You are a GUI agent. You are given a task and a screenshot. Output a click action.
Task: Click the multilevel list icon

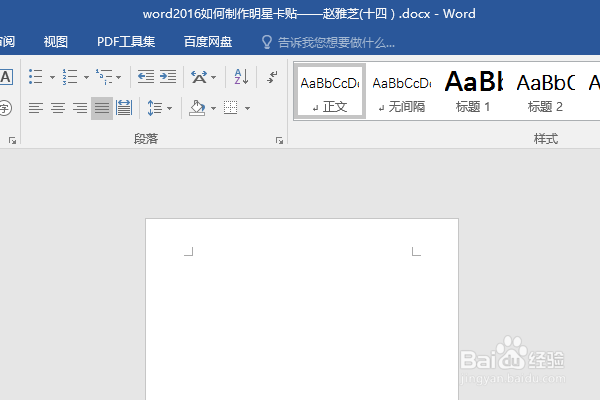pos(104,77)
